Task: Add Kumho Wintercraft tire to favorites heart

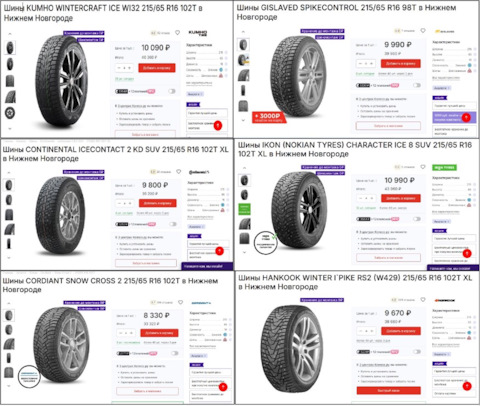Action: click(x=177, y=33)
